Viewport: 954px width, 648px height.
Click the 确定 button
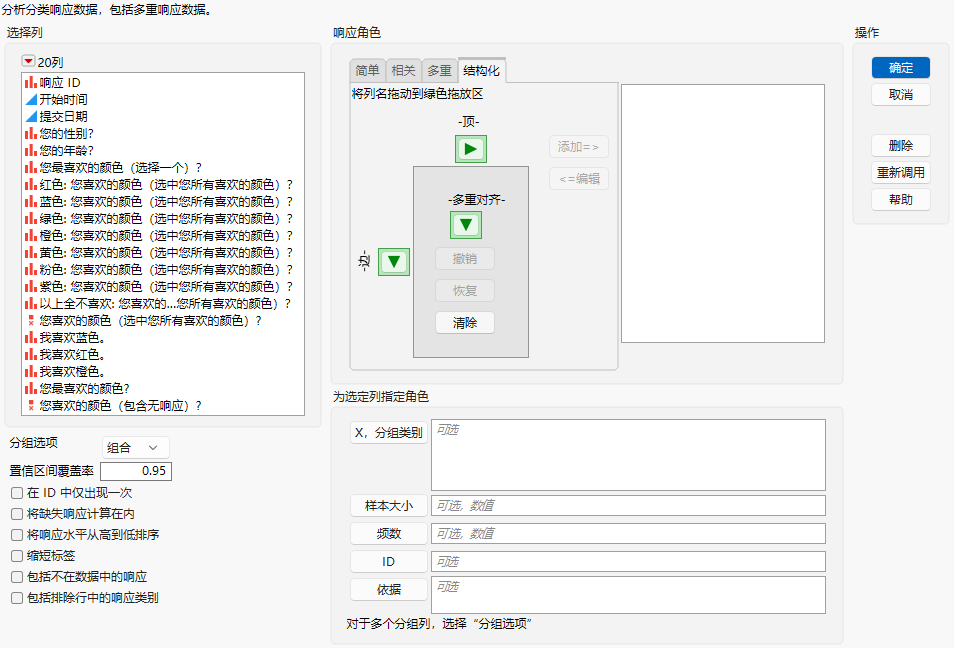coord(900,68)
